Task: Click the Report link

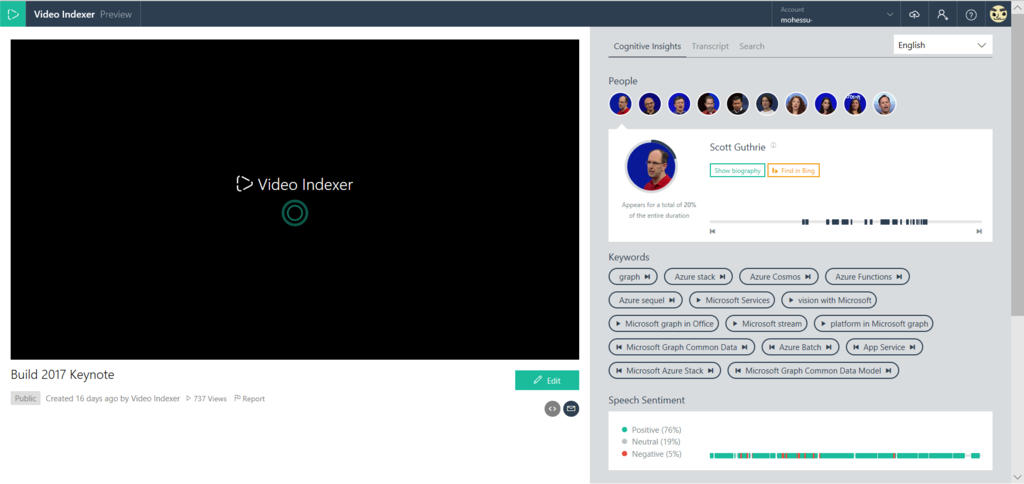Action: tap(249, 398)
